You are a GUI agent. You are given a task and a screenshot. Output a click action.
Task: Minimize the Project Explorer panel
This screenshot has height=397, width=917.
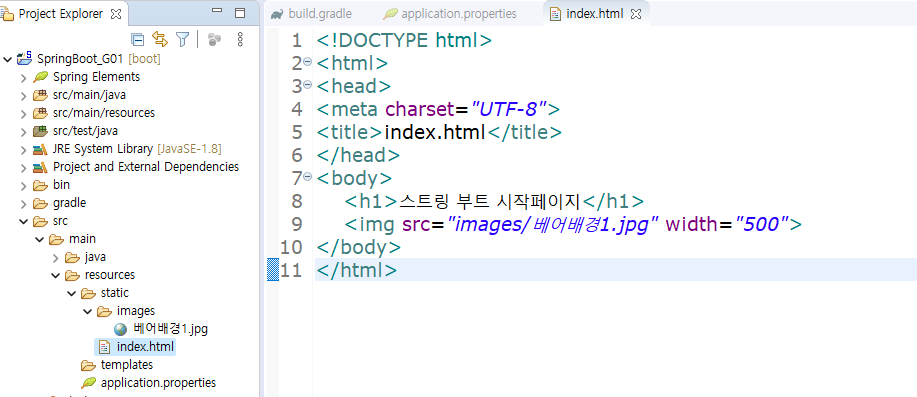[x=217, y=12]
